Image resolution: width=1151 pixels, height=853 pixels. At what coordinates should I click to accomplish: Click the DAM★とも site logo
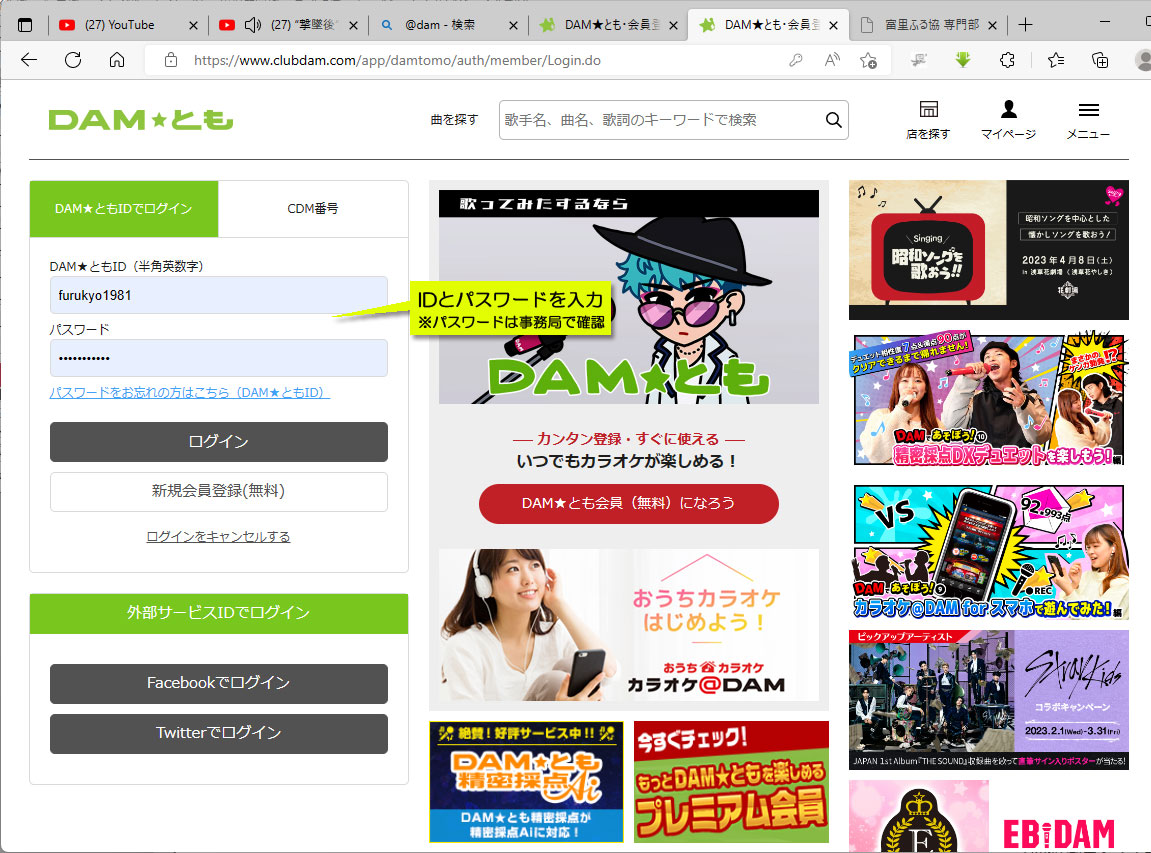click(x=141, y=120)
